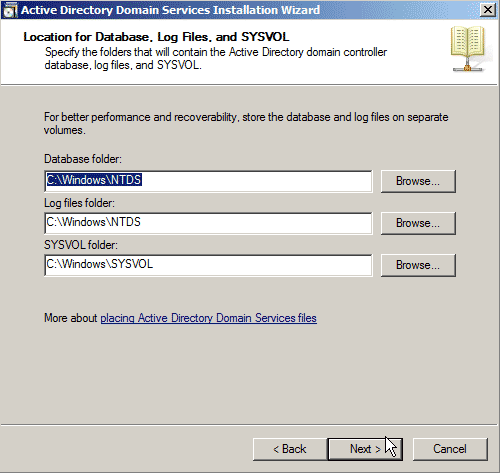Image resolution: width=500 pixels, height=473 pixels.
Task: Focus the Log files folder text box
Action: pos(208,223)
